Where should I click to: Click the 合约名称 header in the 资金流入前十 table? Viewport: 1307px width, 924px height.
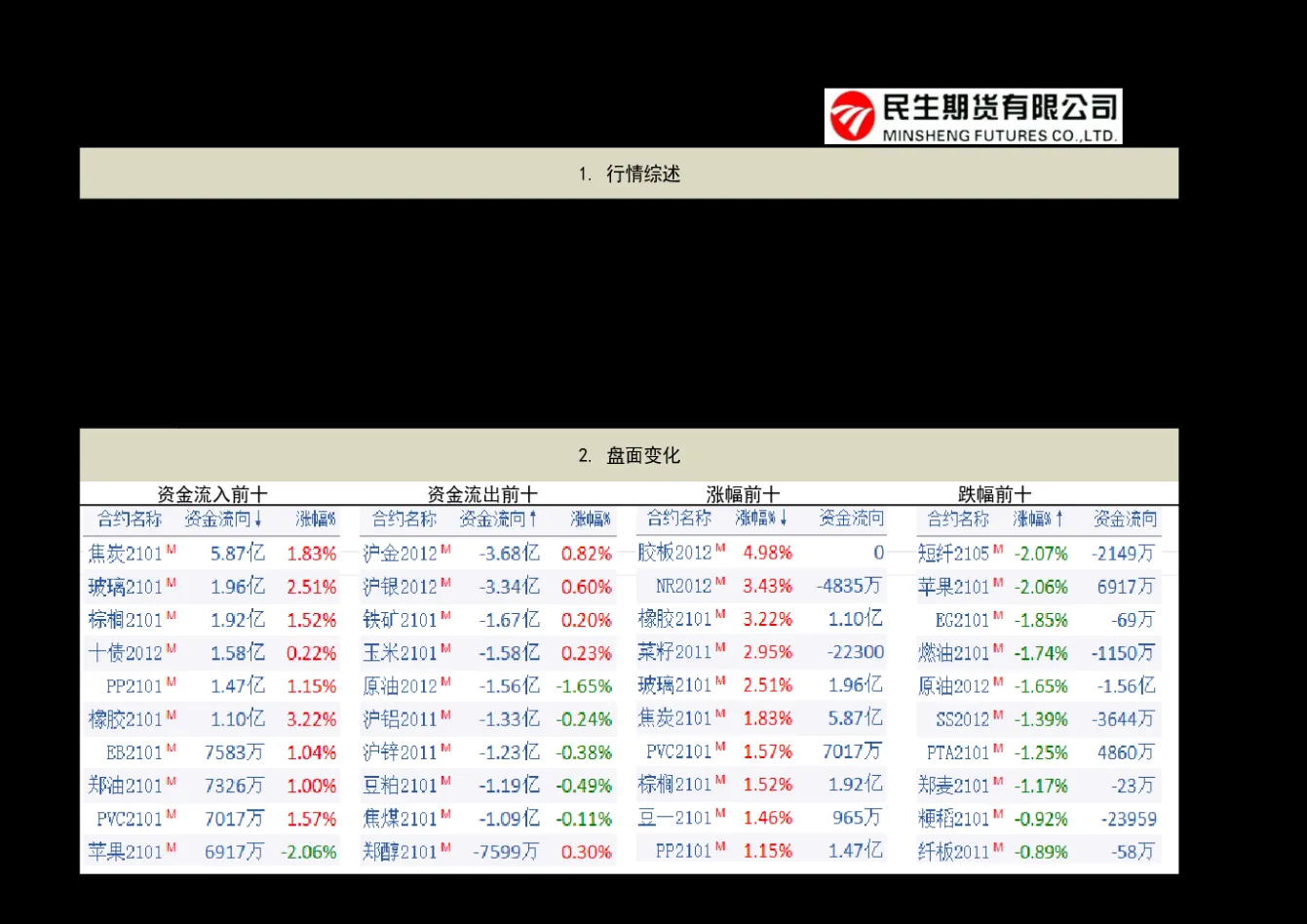130,520
